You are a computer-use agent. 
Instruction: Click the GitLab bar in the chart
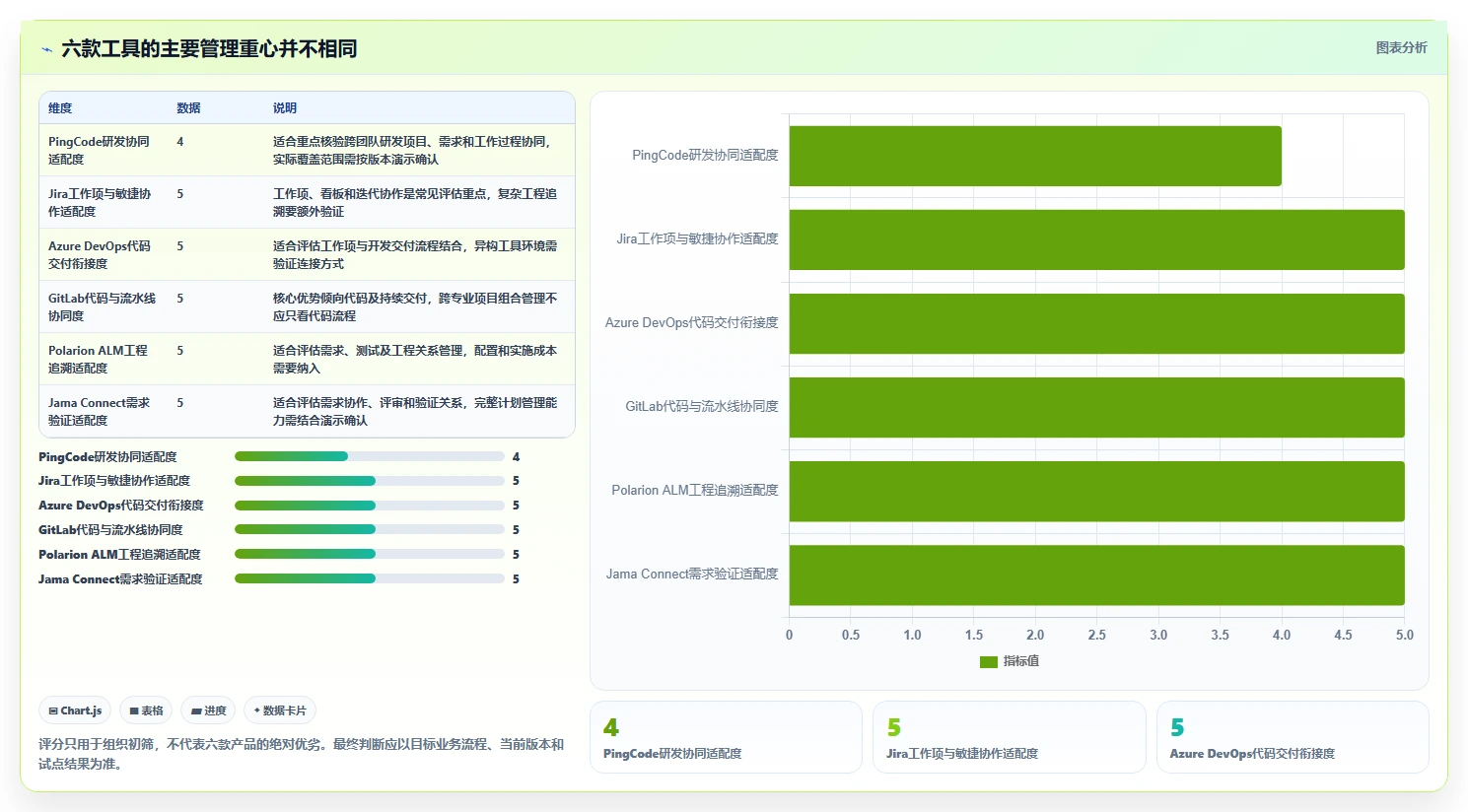pos(1096,407)
